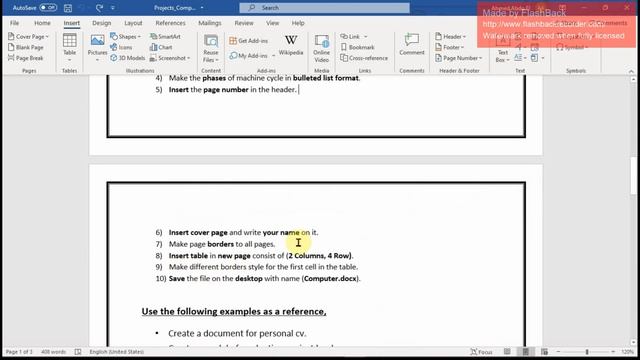Screen dimensions: 640x360
Task: Open the View tab
Action: (x=272, y=23)
